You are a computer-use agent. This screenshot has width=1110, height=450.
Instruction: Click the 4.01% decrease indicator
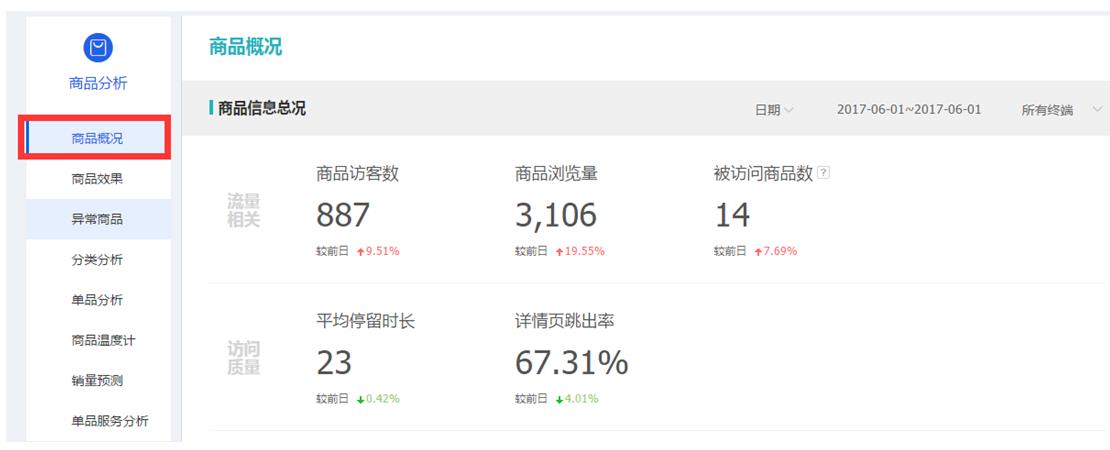[577, 399]
